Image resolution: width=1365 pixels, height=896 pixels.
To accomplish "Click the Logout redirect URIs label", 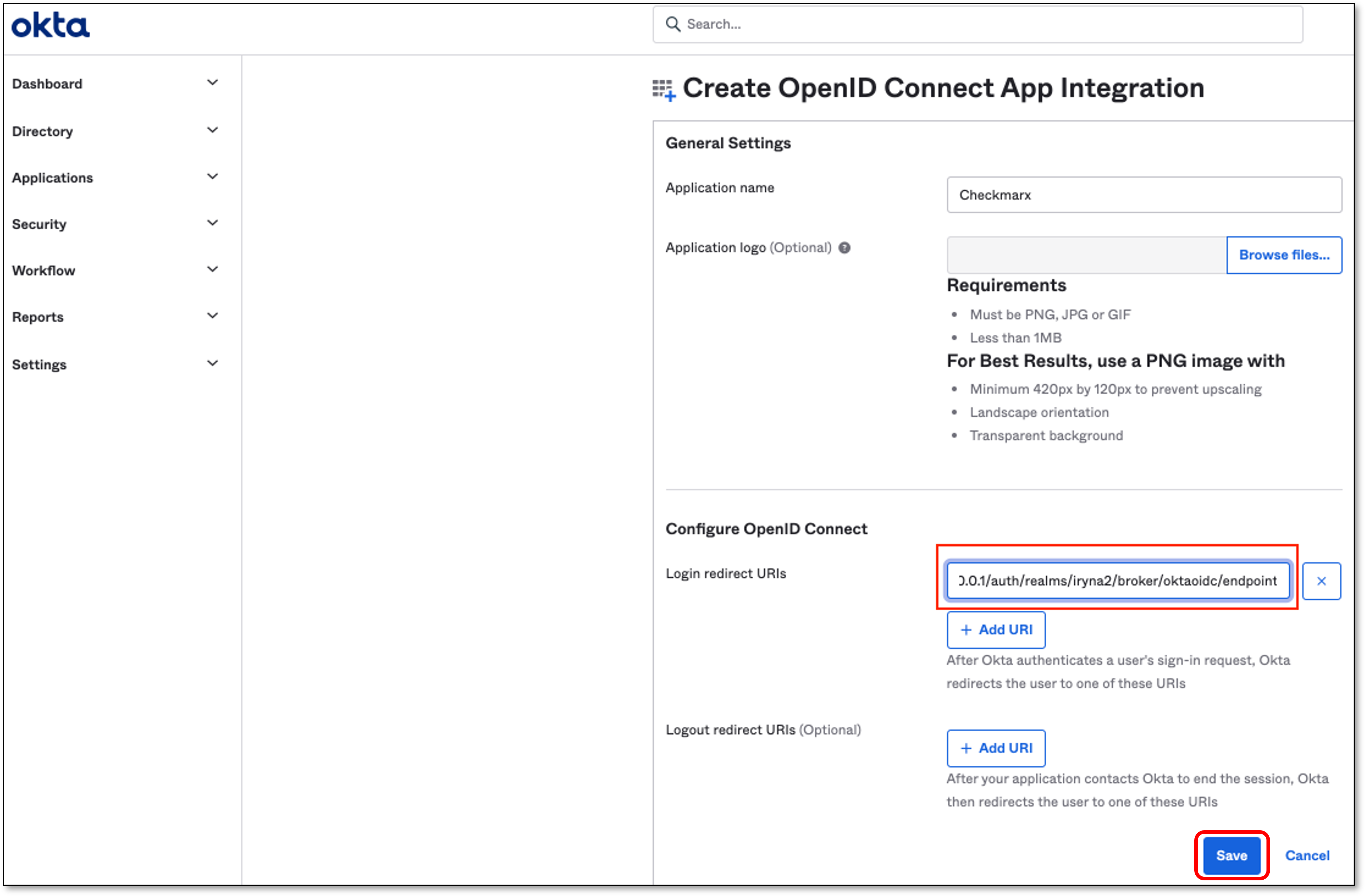I will point(763,730).
